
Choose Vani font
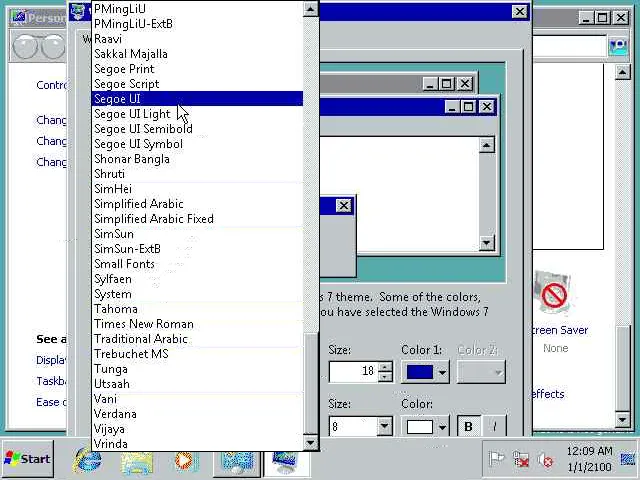[x=198, y=399]
